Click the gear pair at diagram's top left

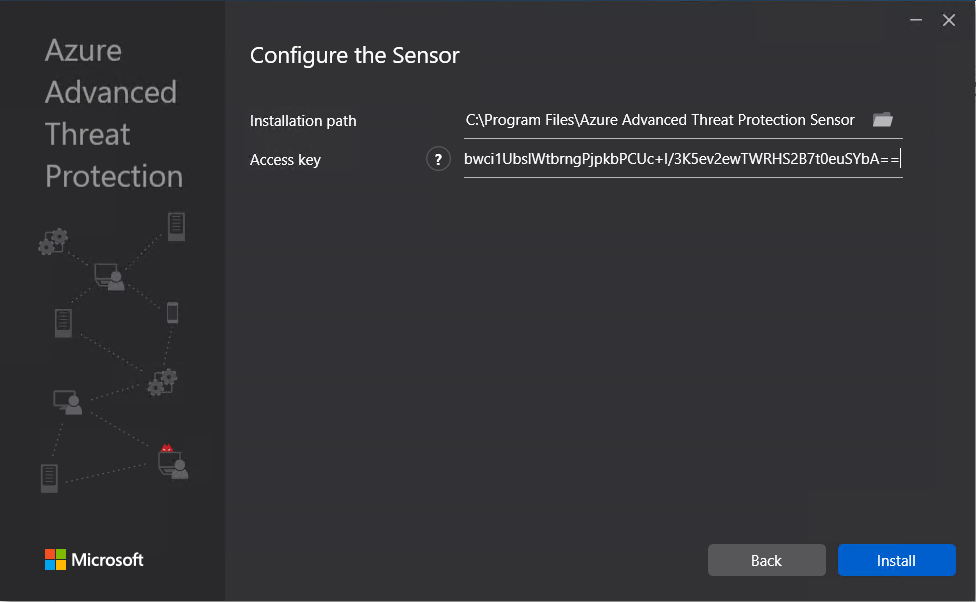click(52, 241)
